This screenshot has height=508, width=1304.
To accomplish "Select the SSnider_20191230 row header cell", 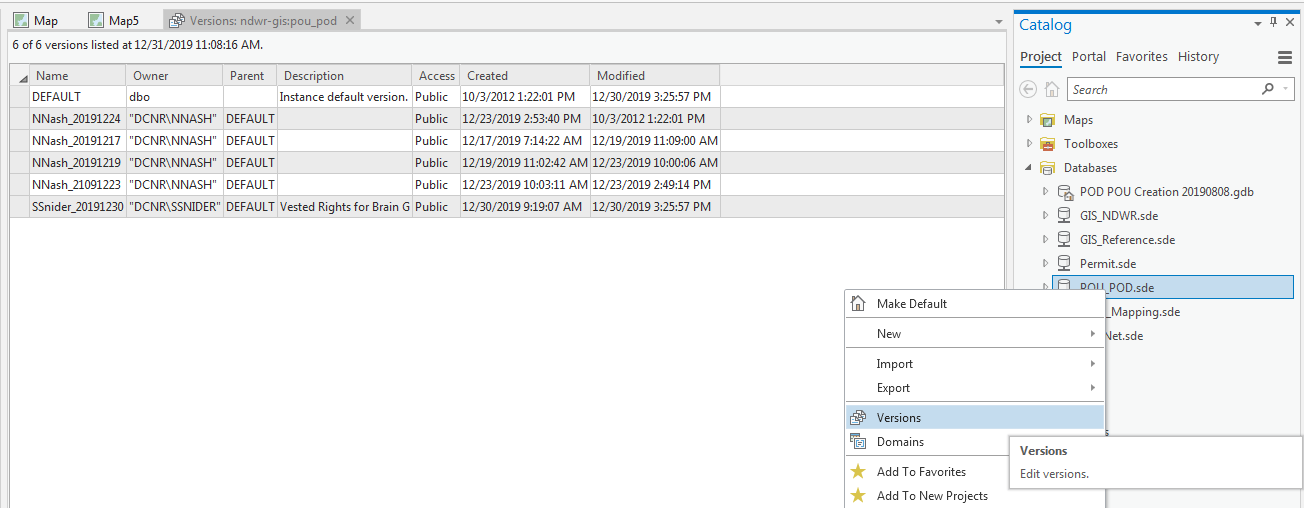I will pos(20,207).
